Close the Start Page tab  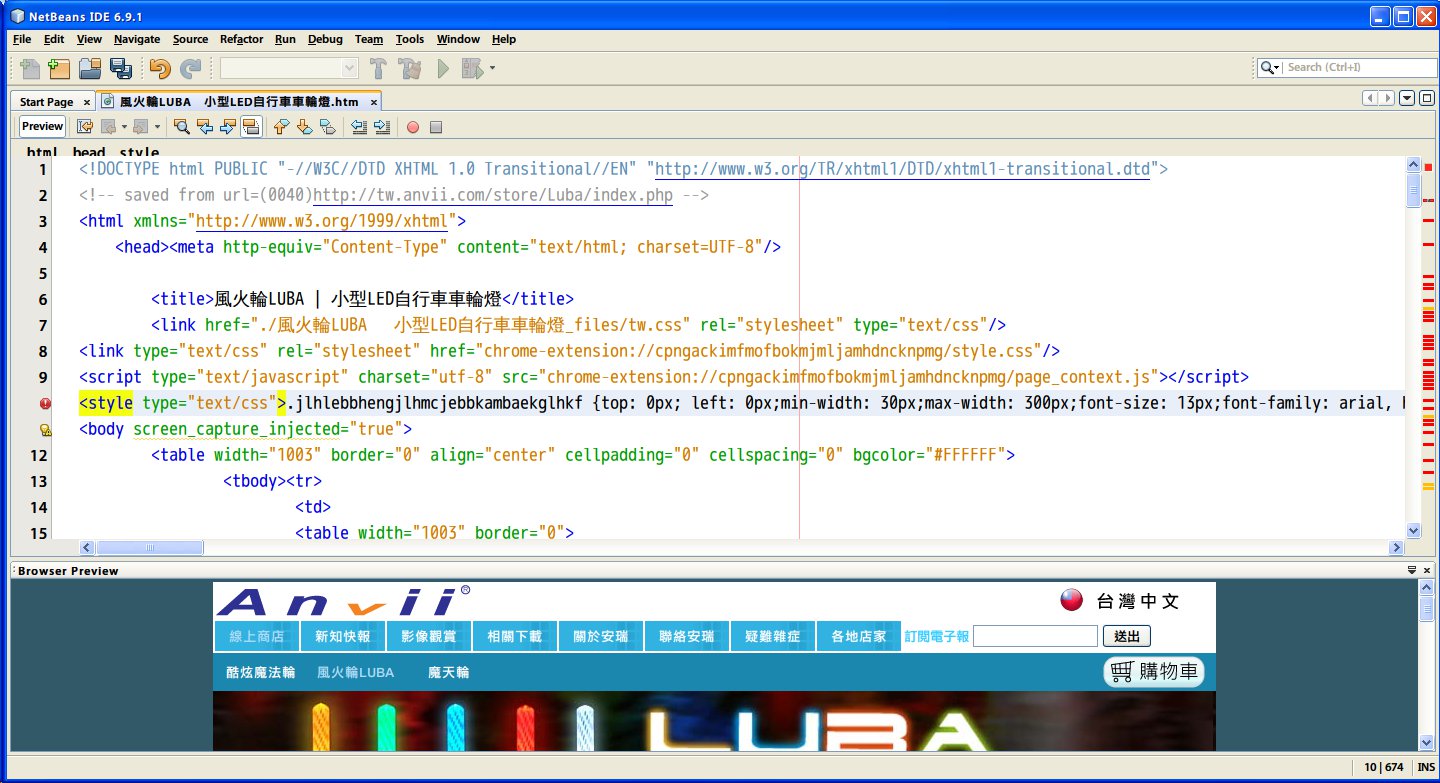coord(87,102)
